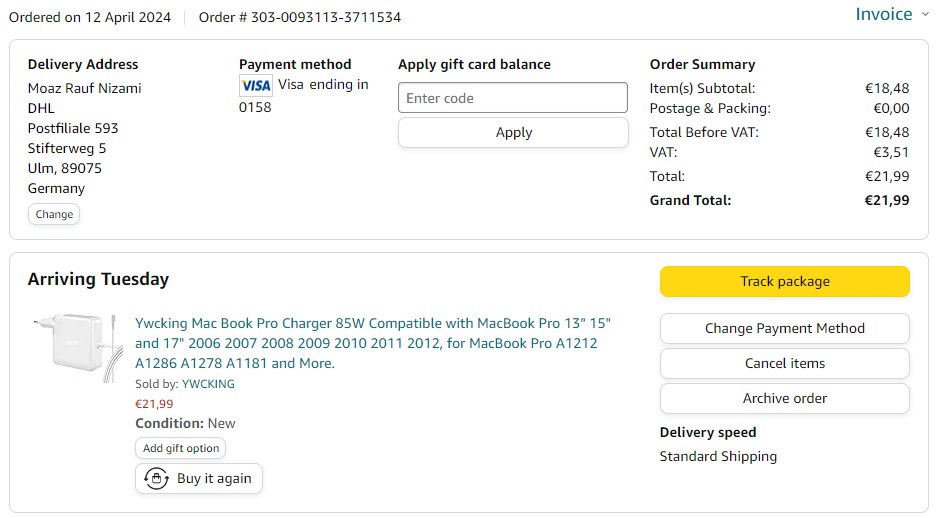Change the delivery address
This screenshot has width=937, height=518.
pos(54,214)
